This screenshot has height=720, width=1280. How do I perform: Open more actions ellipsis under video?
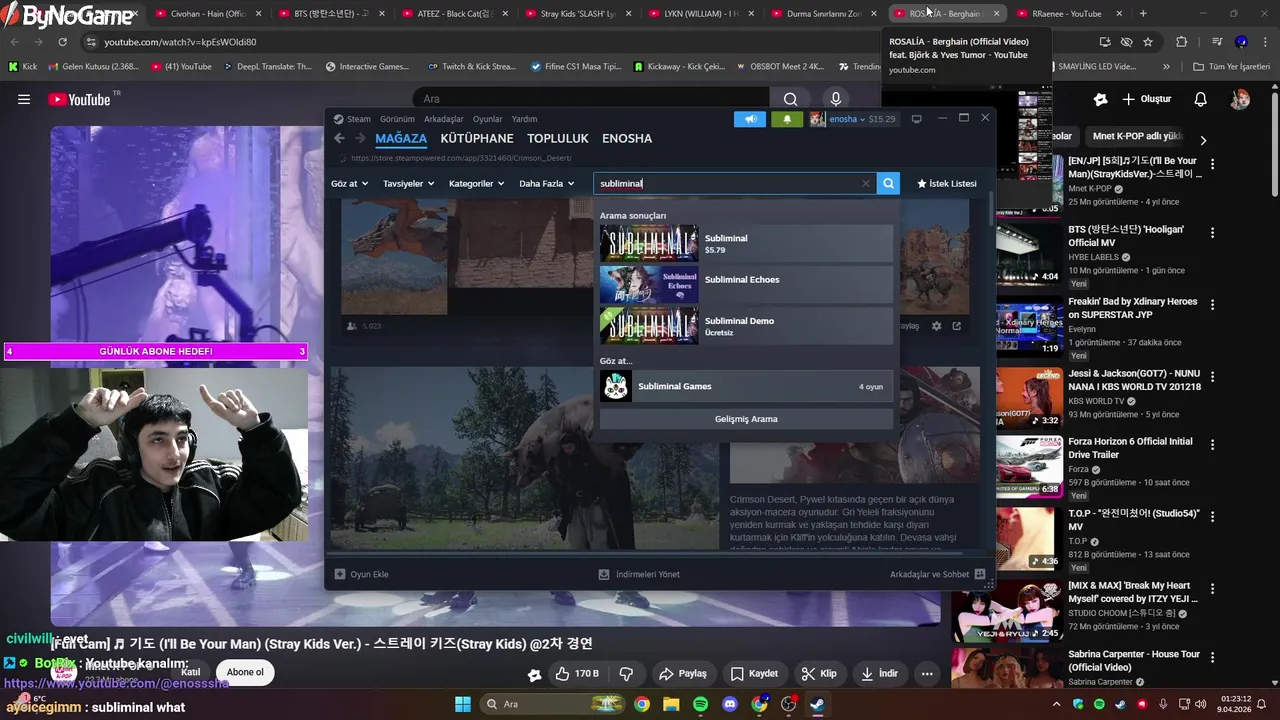[927, 674]
